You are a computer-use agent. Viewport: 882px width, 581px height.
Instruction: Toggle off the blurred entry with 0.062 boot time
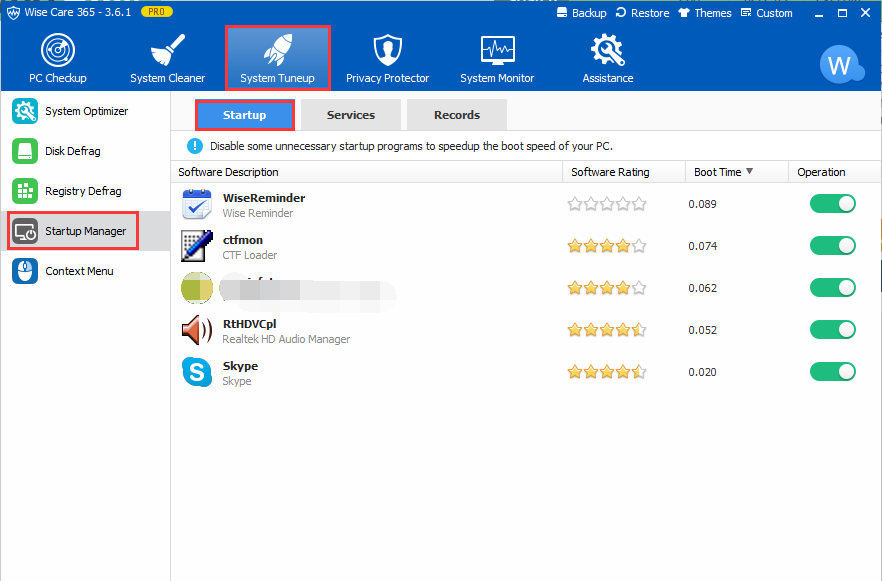click(832, 287)
